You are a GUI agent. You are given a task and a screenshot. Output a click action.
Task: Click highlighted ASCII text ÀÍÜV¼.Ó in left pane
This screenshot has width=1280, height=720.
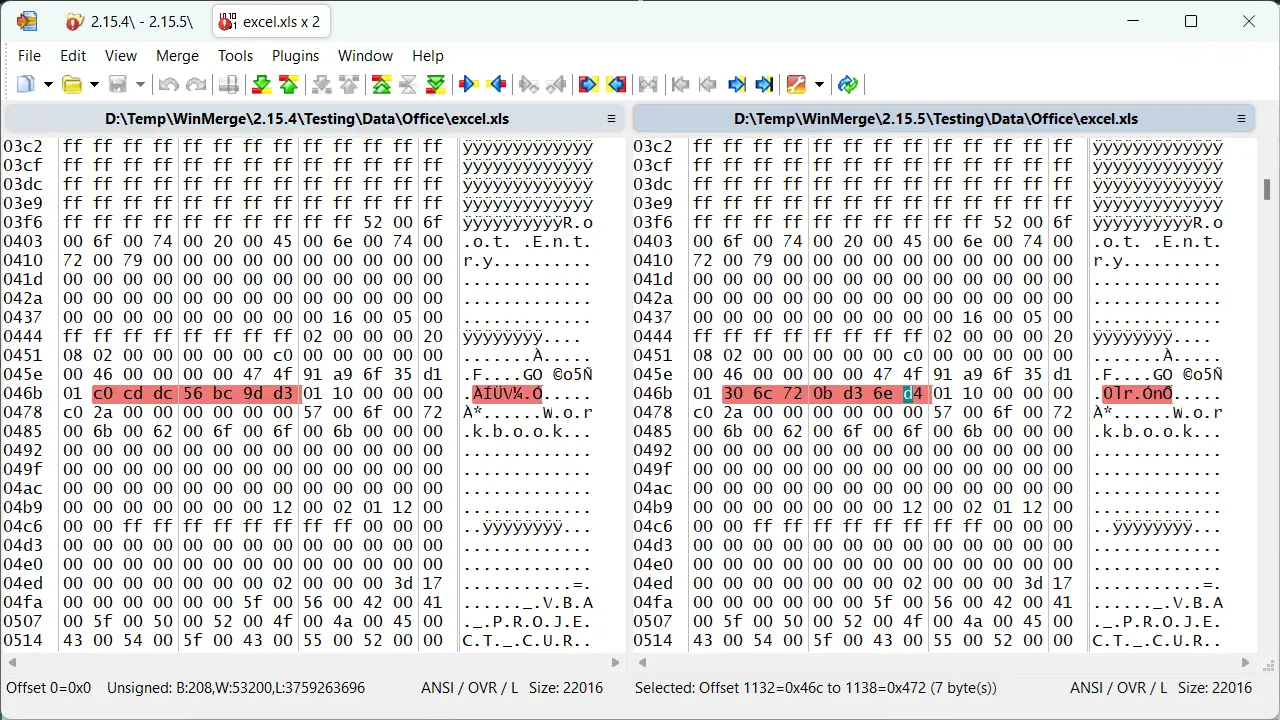click(507, 394)
